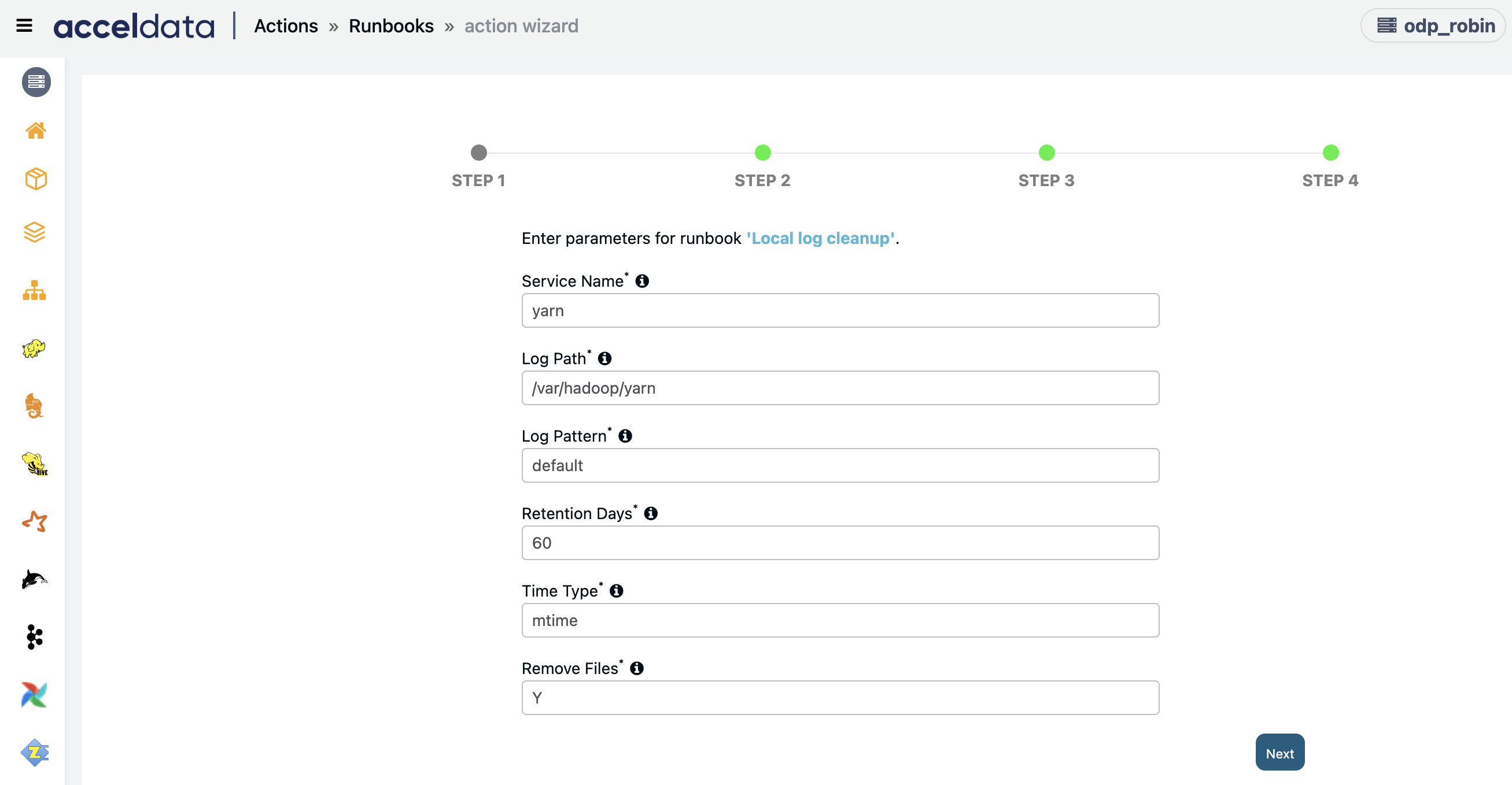Open the orca whale icon in sidebar

35,579
